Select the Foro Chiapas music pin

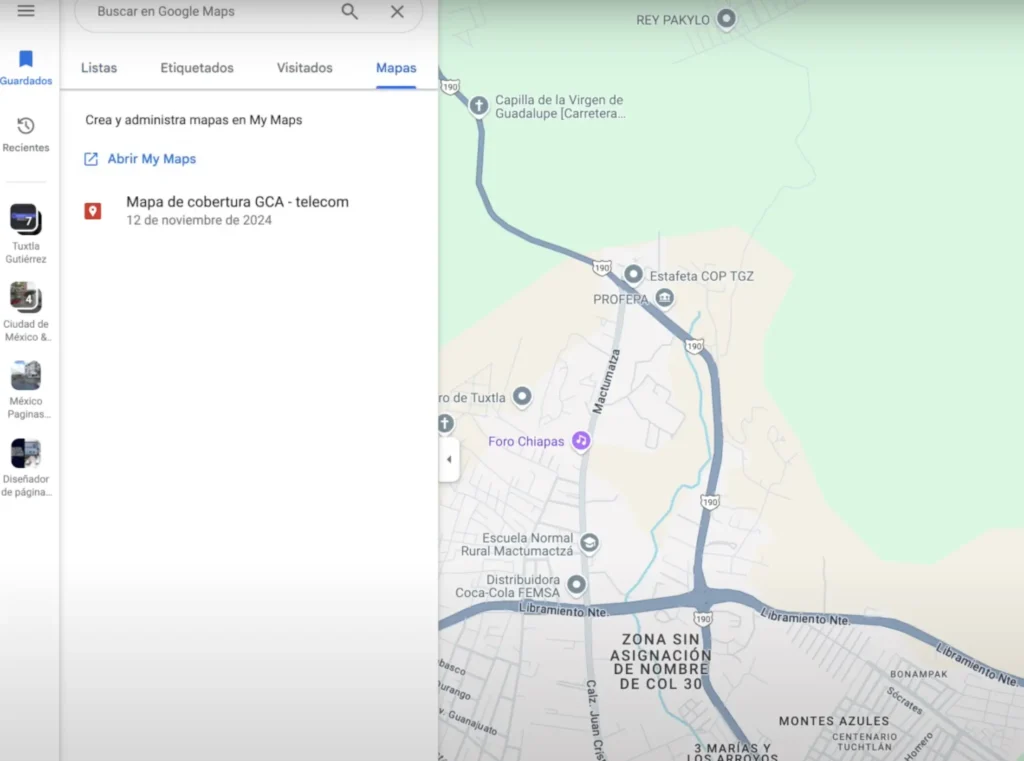pyautogui.click(x=581, y=441)
